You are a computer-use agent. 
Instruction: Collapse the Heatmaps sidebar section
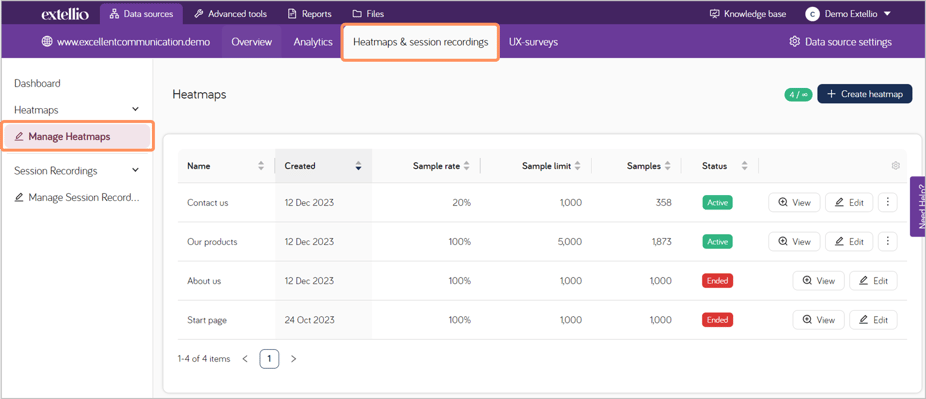click(x=135, y=109)
